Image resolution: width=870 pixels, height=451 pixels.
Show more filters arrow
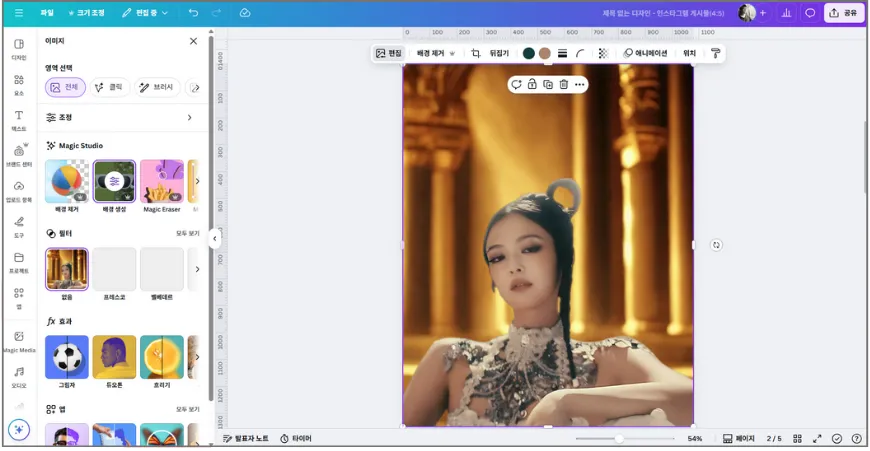coord(197,269)
